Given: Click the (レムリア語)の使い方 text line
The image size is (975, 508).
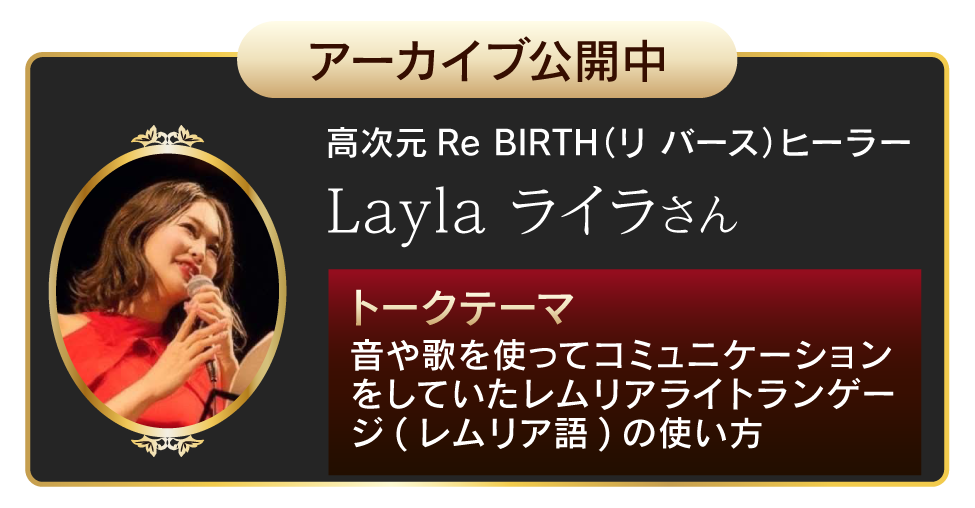Looking at the screenshot, I should [x=556, y=434].
